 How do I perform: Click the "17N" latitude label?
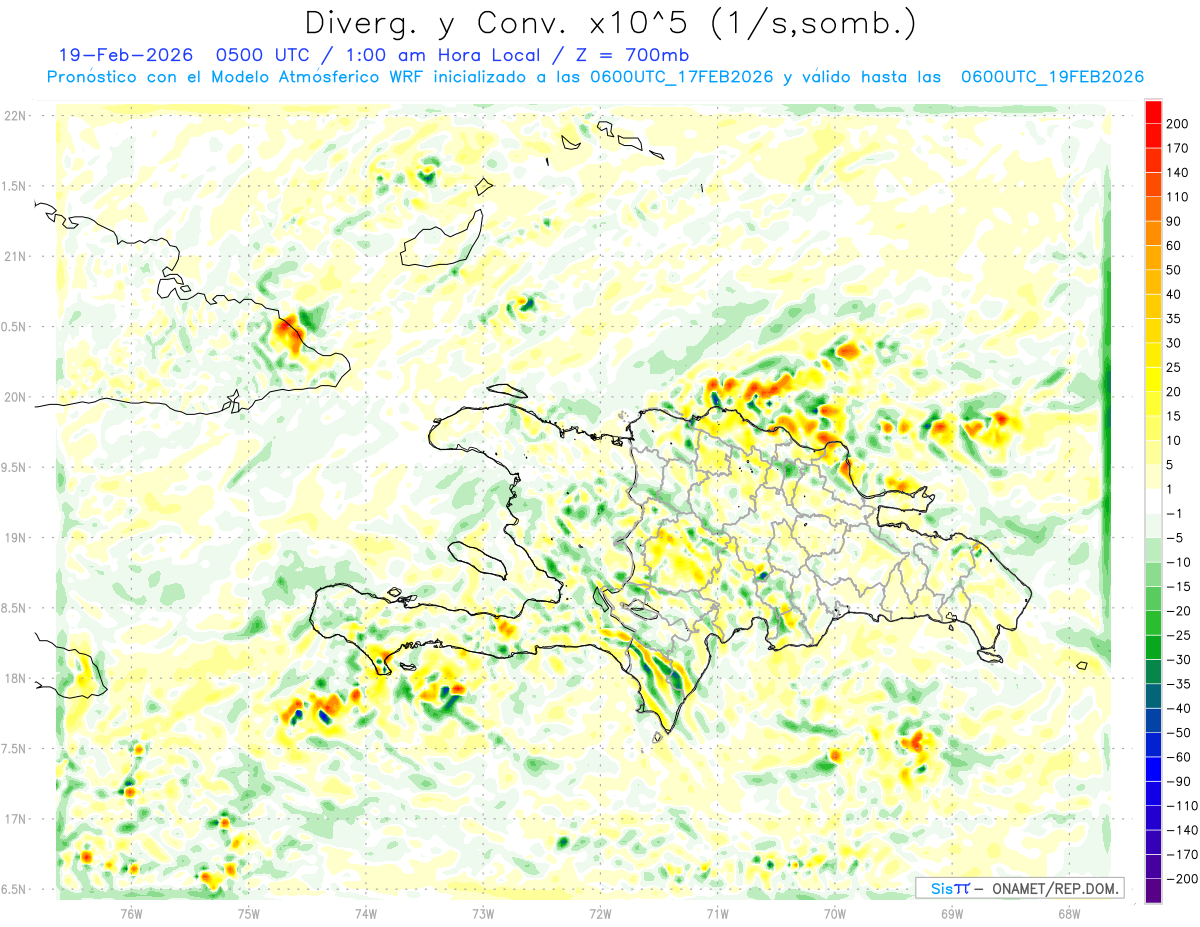16,819
